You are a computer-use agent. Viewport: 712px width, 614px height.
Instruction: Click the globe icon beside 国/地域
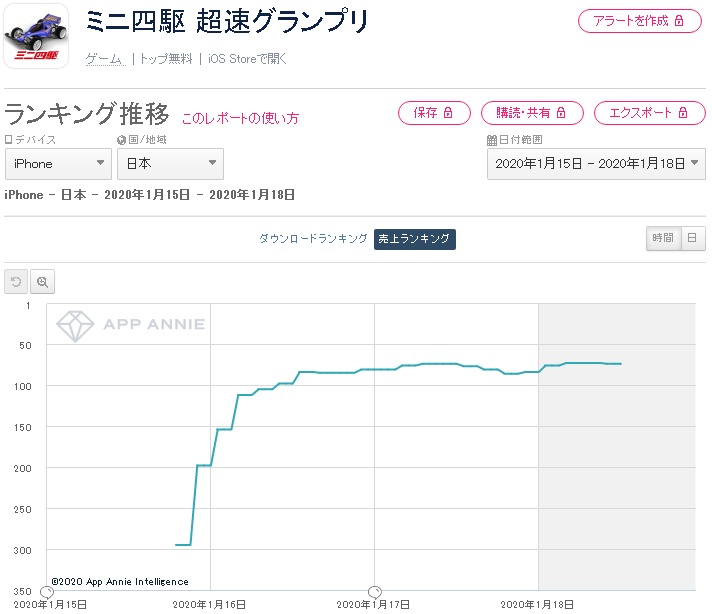coord(121,140)
